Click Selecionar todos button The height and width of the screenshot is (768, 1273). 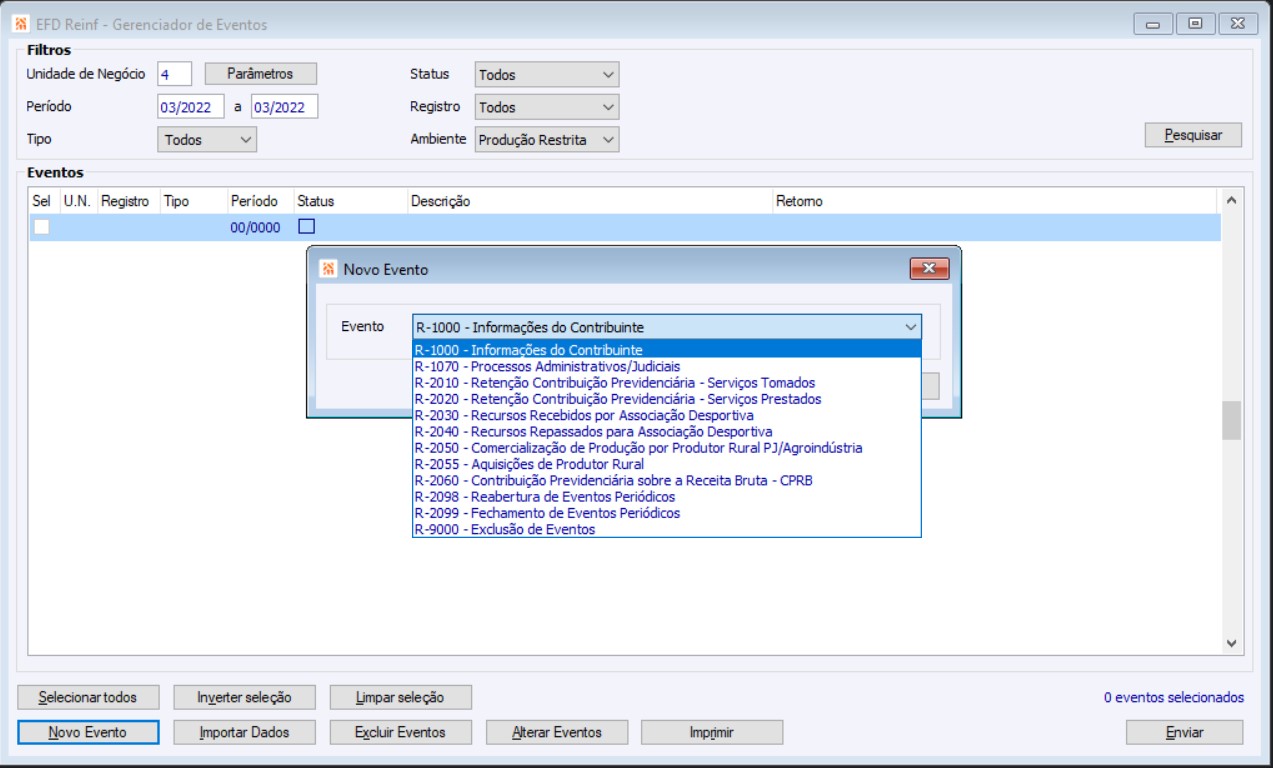coord(87,697)
